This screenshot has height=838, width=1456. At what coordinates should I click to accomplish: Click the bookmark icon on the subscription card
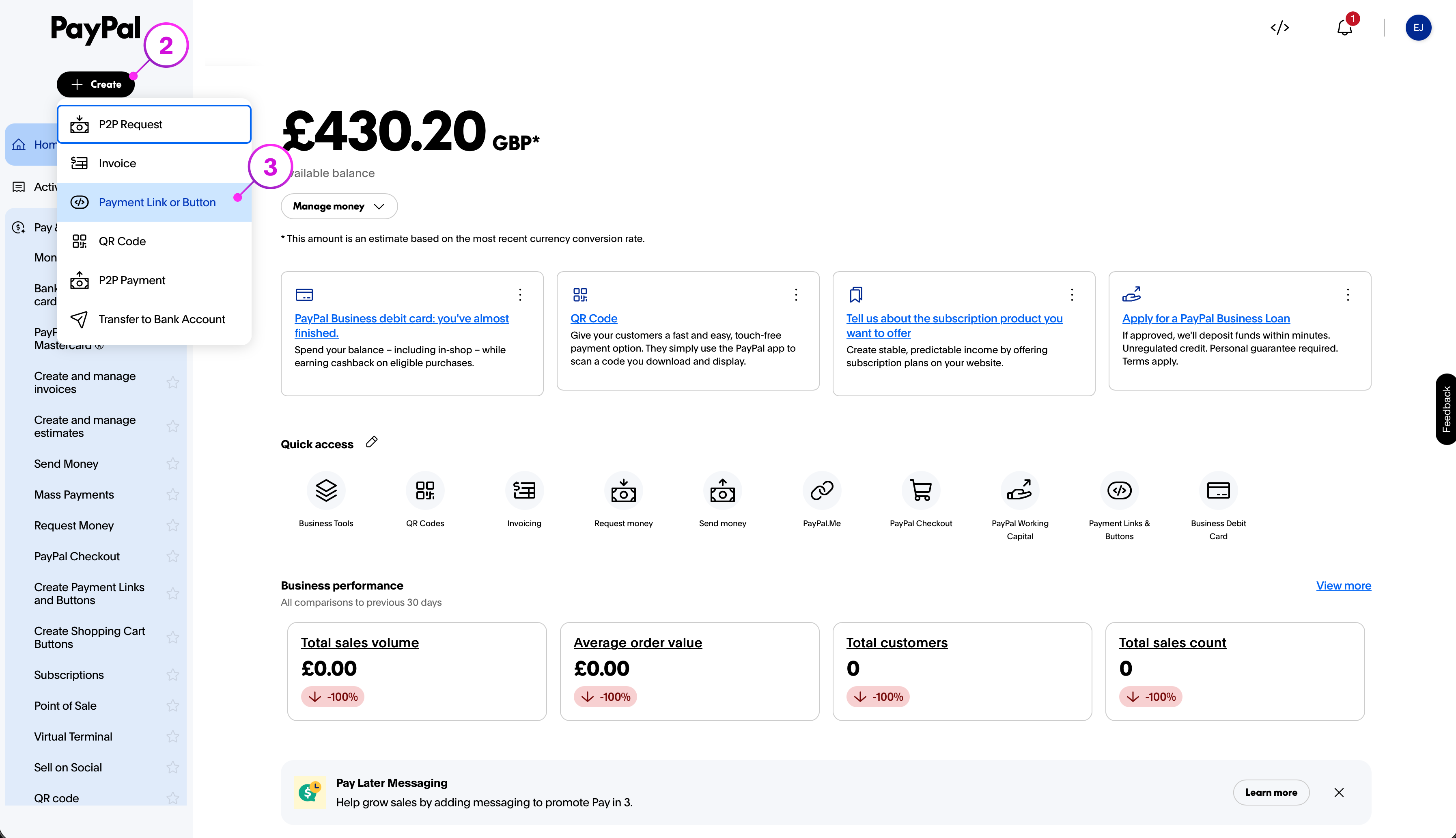pos(856,295)
